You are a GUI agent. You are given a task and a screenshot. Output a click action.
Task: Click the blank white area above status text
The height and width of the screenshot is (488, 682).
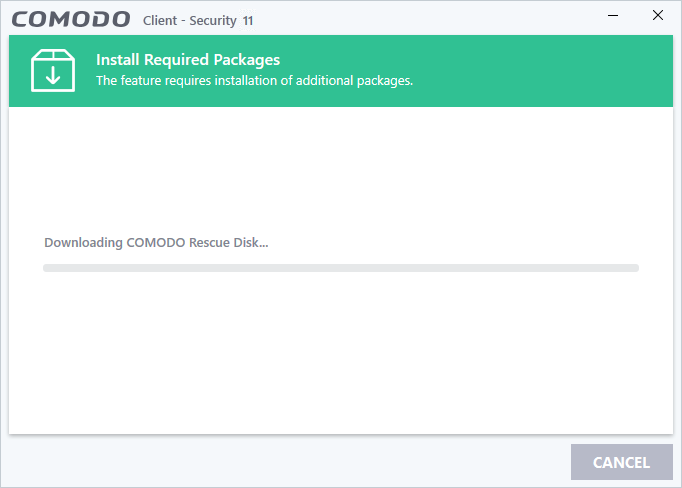341,170
